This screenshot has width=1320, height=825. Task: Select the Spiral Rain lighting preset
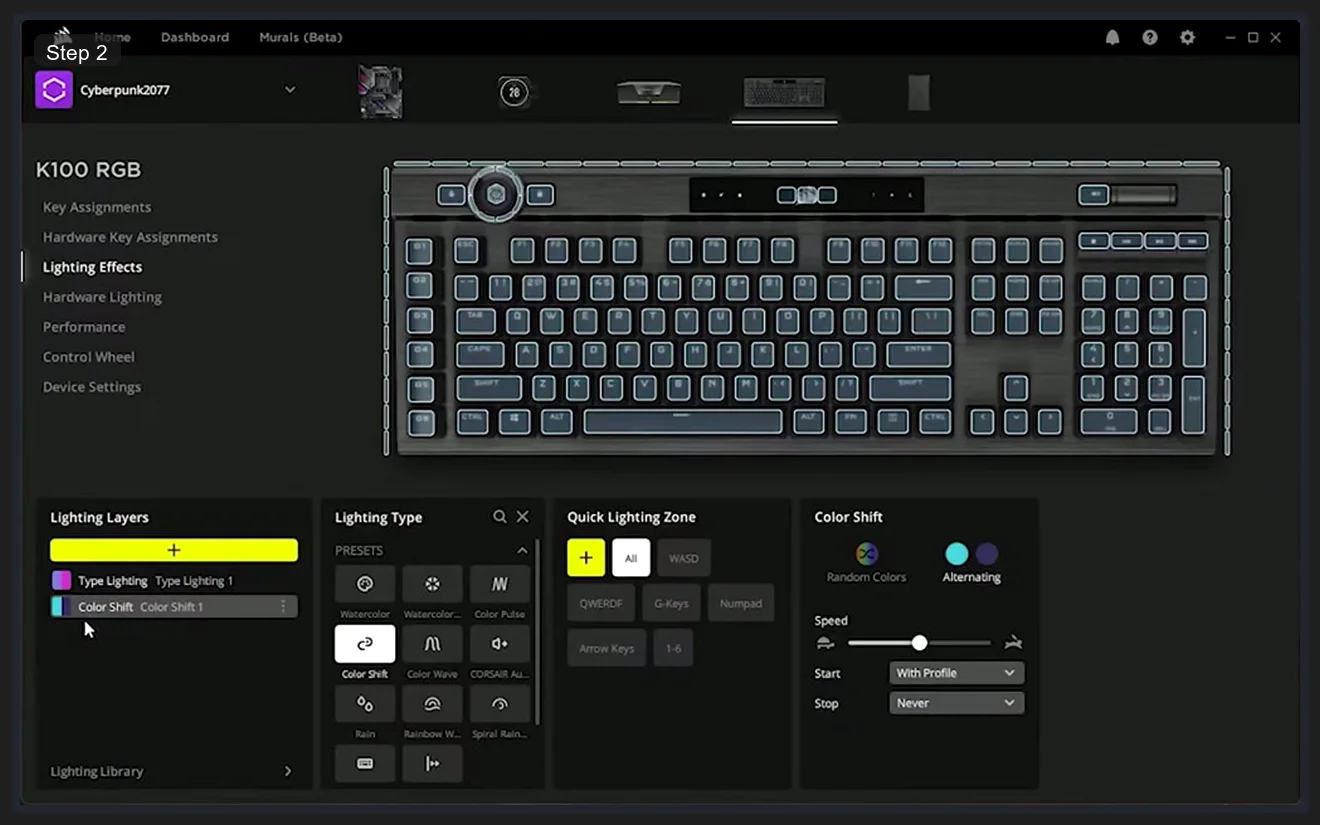pyautogui.click(x=500, y=704)
